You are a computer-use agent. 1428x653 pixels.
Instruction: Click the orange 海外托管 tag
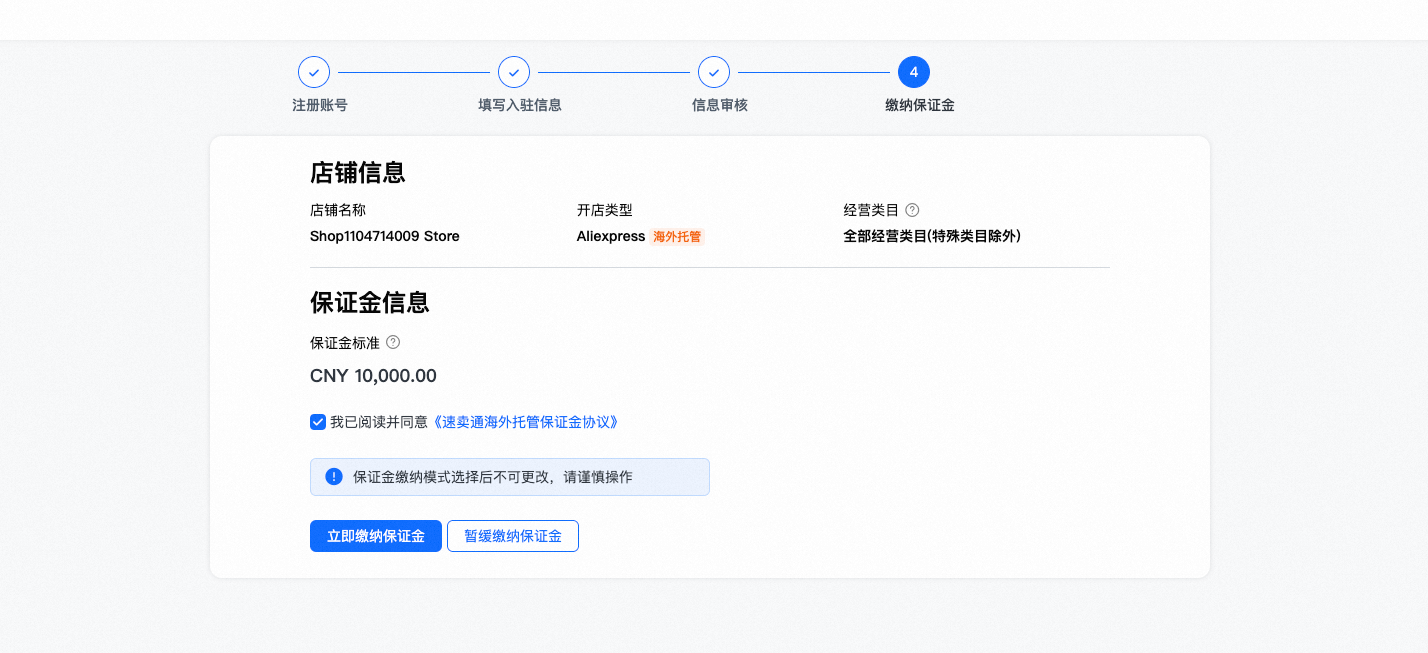[x=678, y=237]
